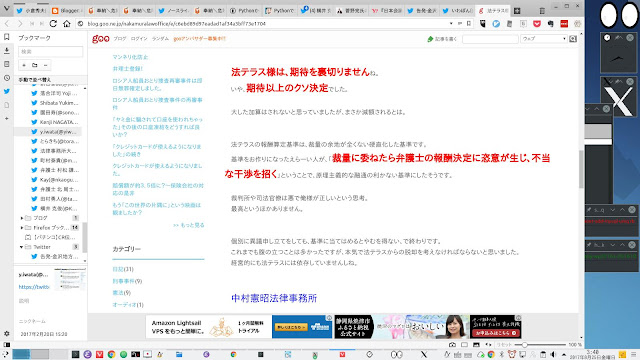The height and width of the screenshot is (360, 640).
Task: Open the closed tabs trash can
Action: point(542,11)
